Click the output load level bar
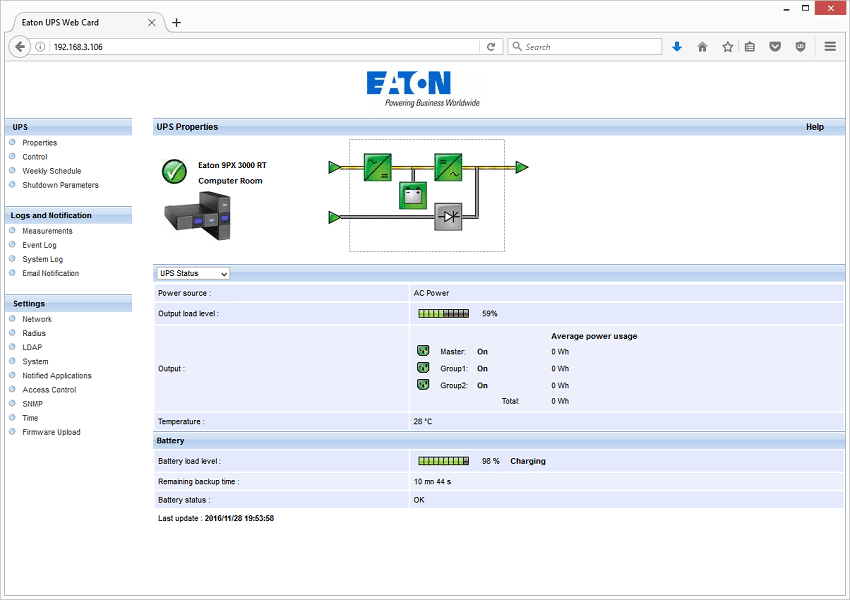This screenshot has height=600, width=850. [443, 313]
